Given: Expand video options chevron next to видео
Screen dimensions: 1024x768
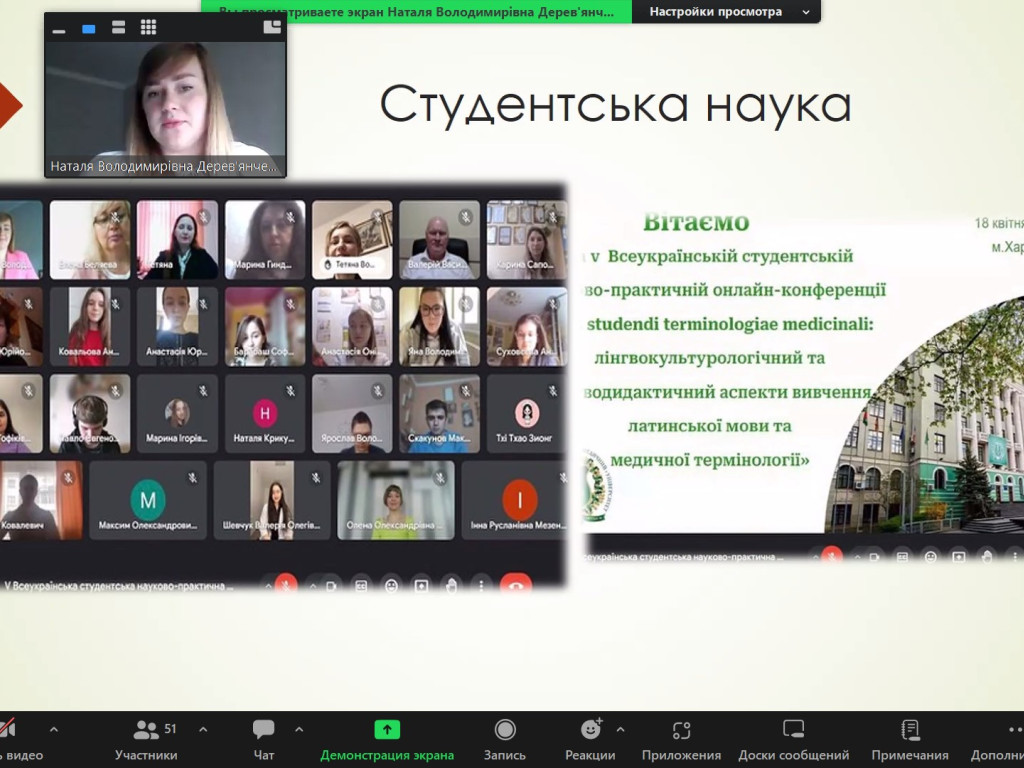Looking at the screenshot, I should pyautogui.click(x=54, y=729).
